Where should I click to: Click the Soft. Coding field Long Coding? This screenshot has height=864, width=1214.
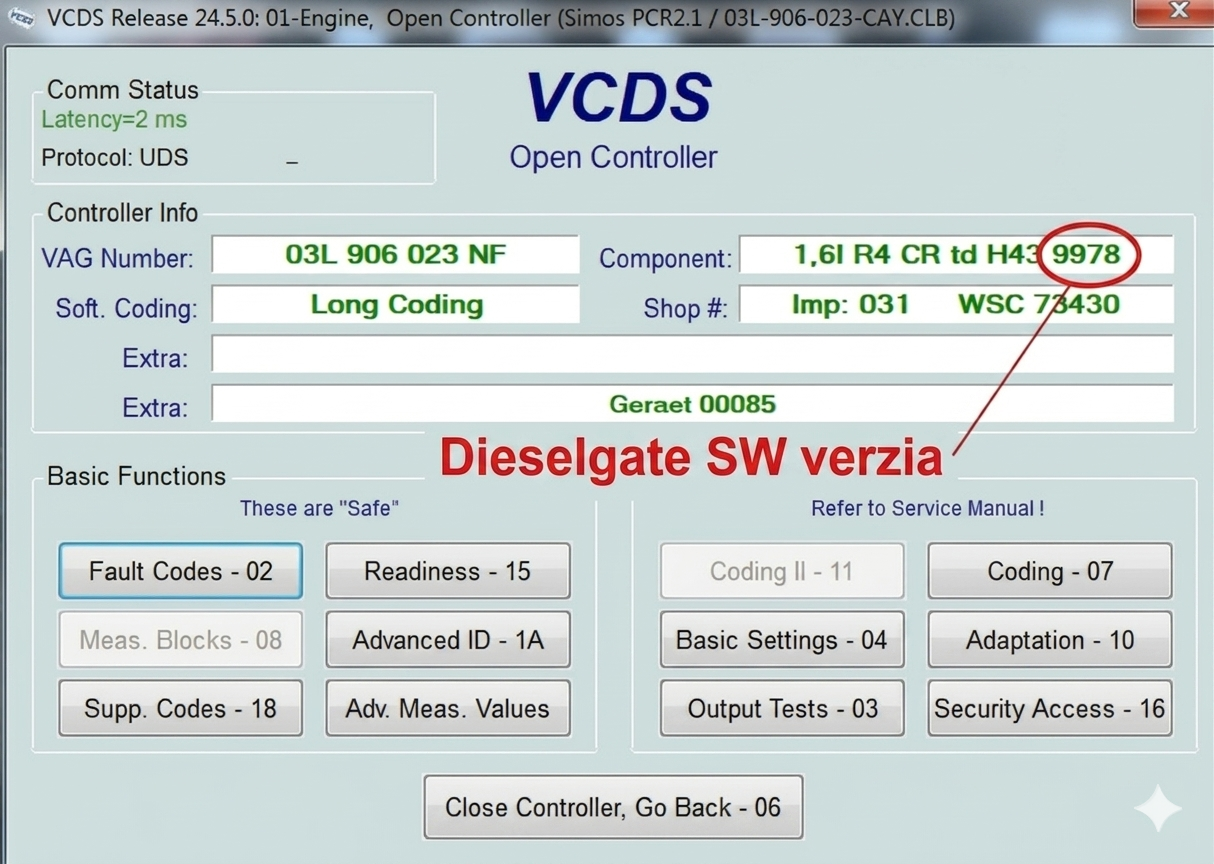coord(395,304)
